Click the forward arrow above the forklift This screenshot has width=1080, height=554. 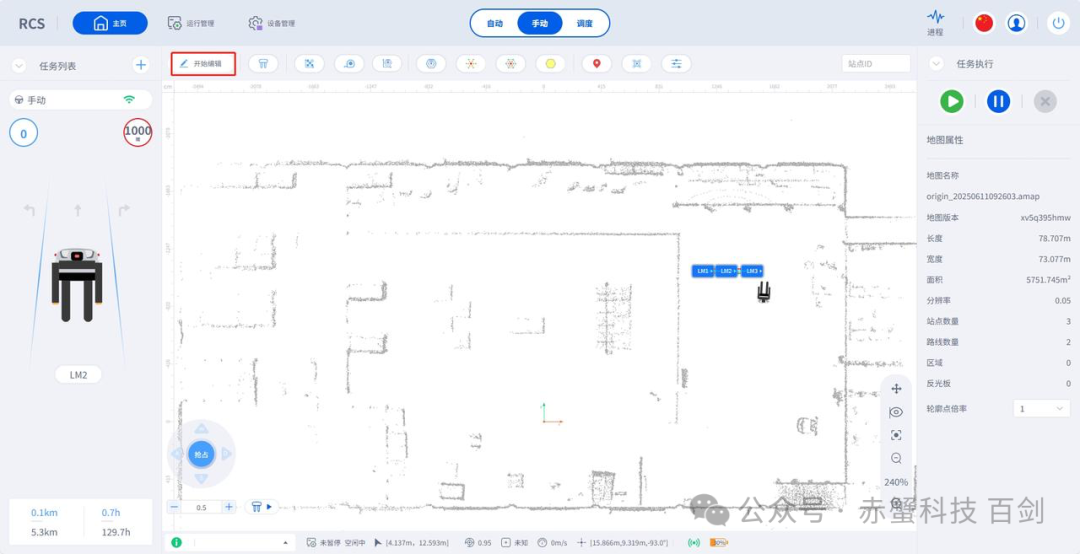[x=78, y=210]
